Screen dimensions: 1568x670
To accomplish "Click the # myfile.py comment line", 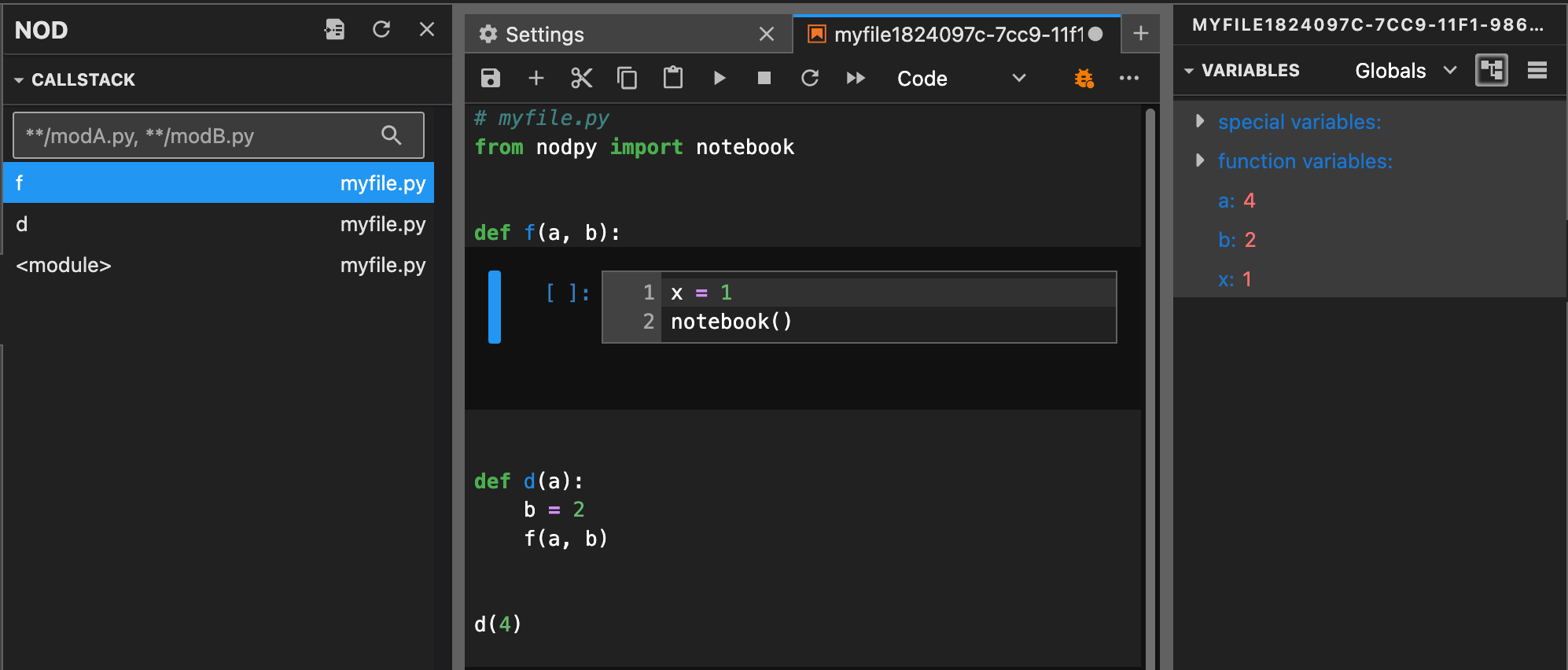I will pos(542,118).
